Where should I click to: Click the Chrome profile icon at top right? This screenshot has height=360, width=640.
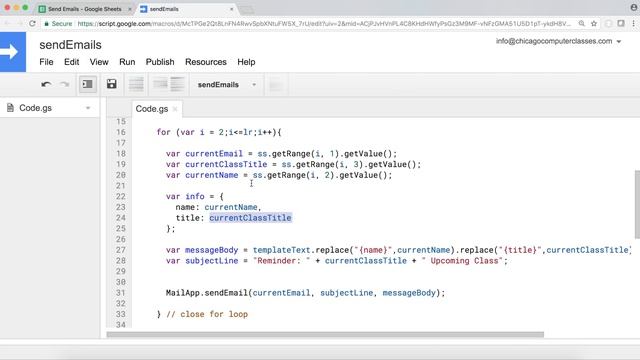click(634, 7)
